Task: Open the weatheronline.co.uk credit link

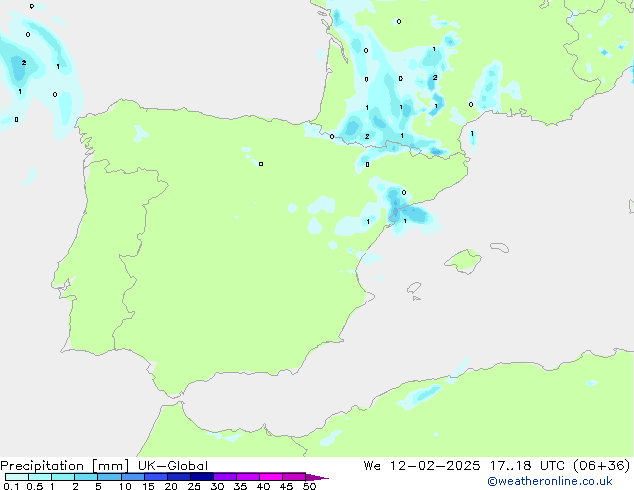Action: [550, 481]
